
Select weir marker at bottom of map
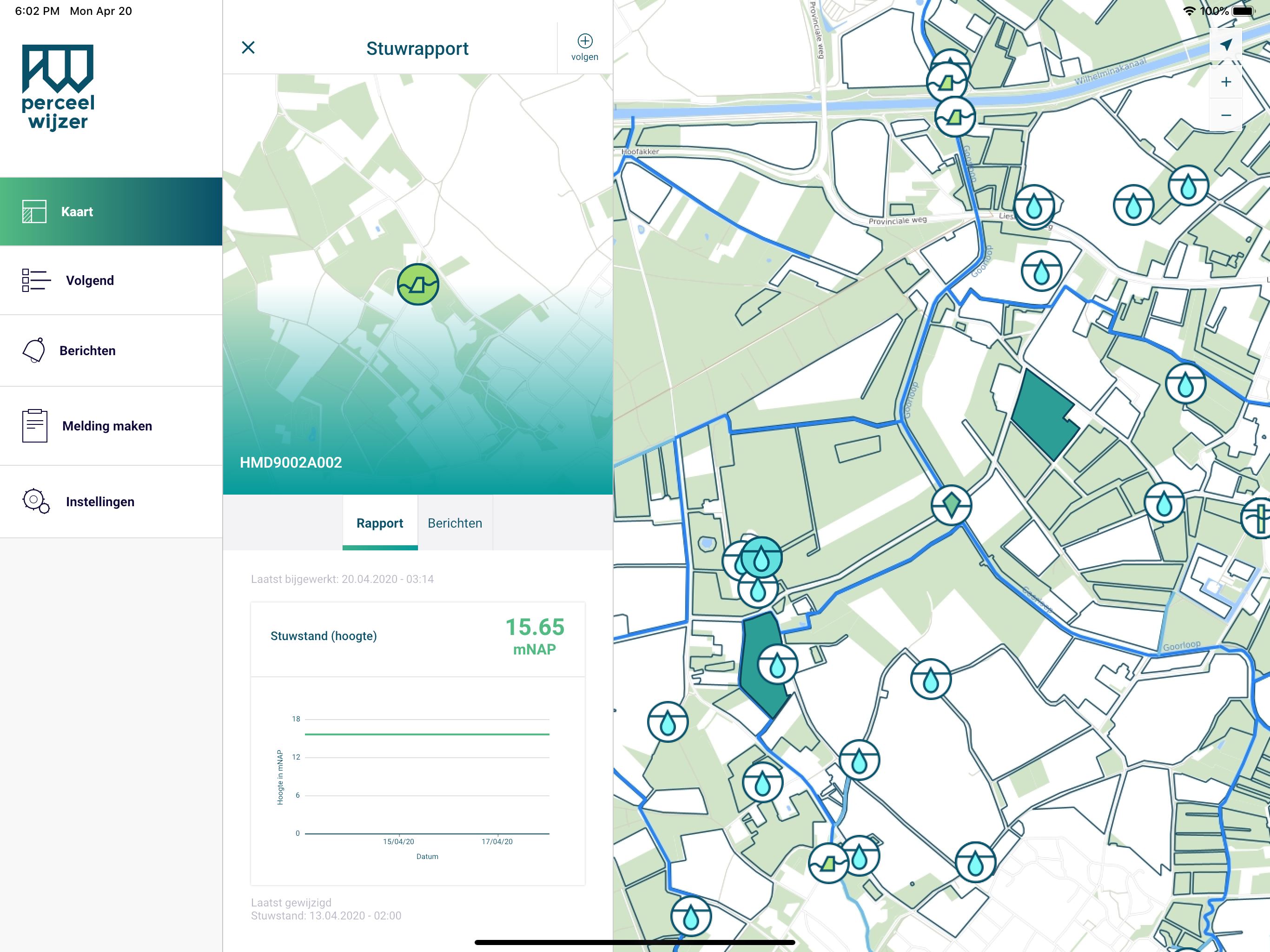pyautogui.click(x=828, y=863)
